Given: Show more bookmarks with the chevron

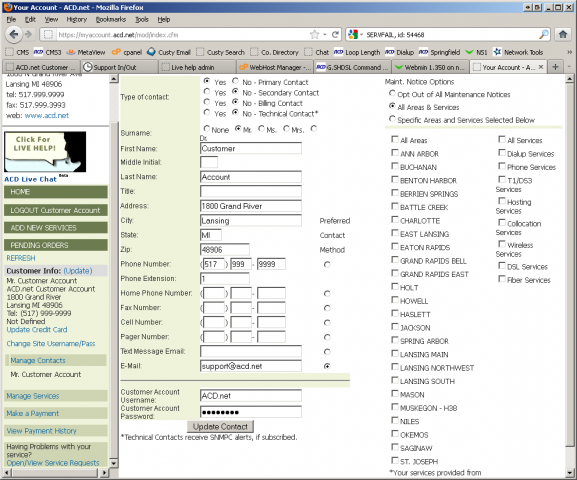Looking at the screenshot, I should coord(569,52).
